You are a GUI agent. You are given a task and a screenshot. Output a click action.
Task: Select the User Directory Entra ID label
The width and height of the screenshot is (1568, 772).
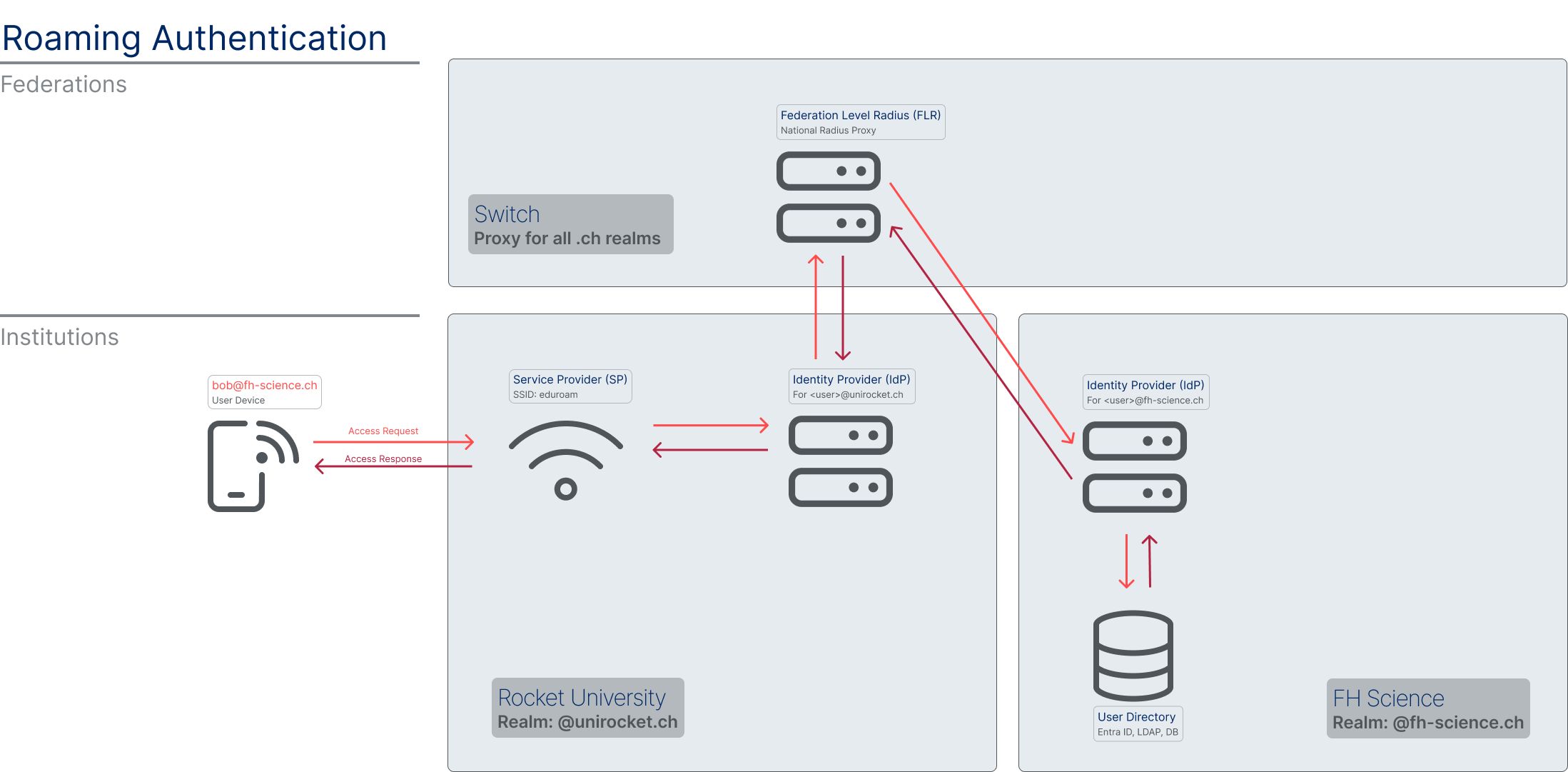point(1137,723)
